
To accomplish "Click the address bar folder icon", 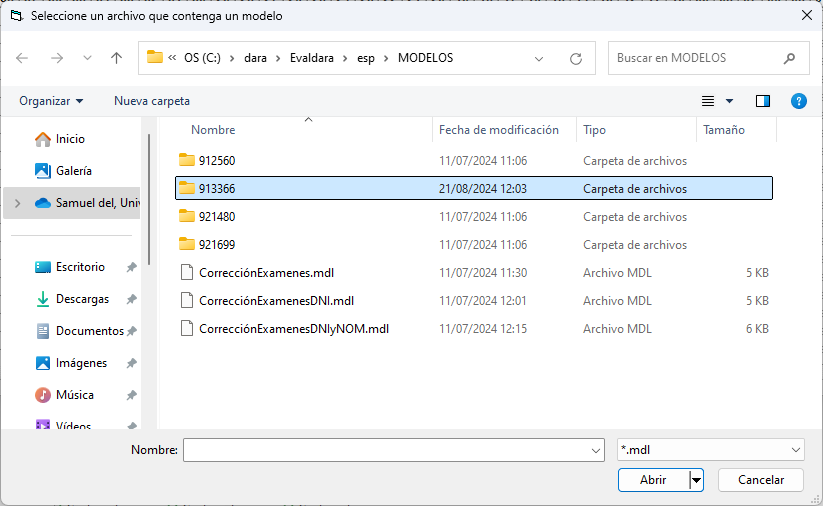I will [154, 57].
